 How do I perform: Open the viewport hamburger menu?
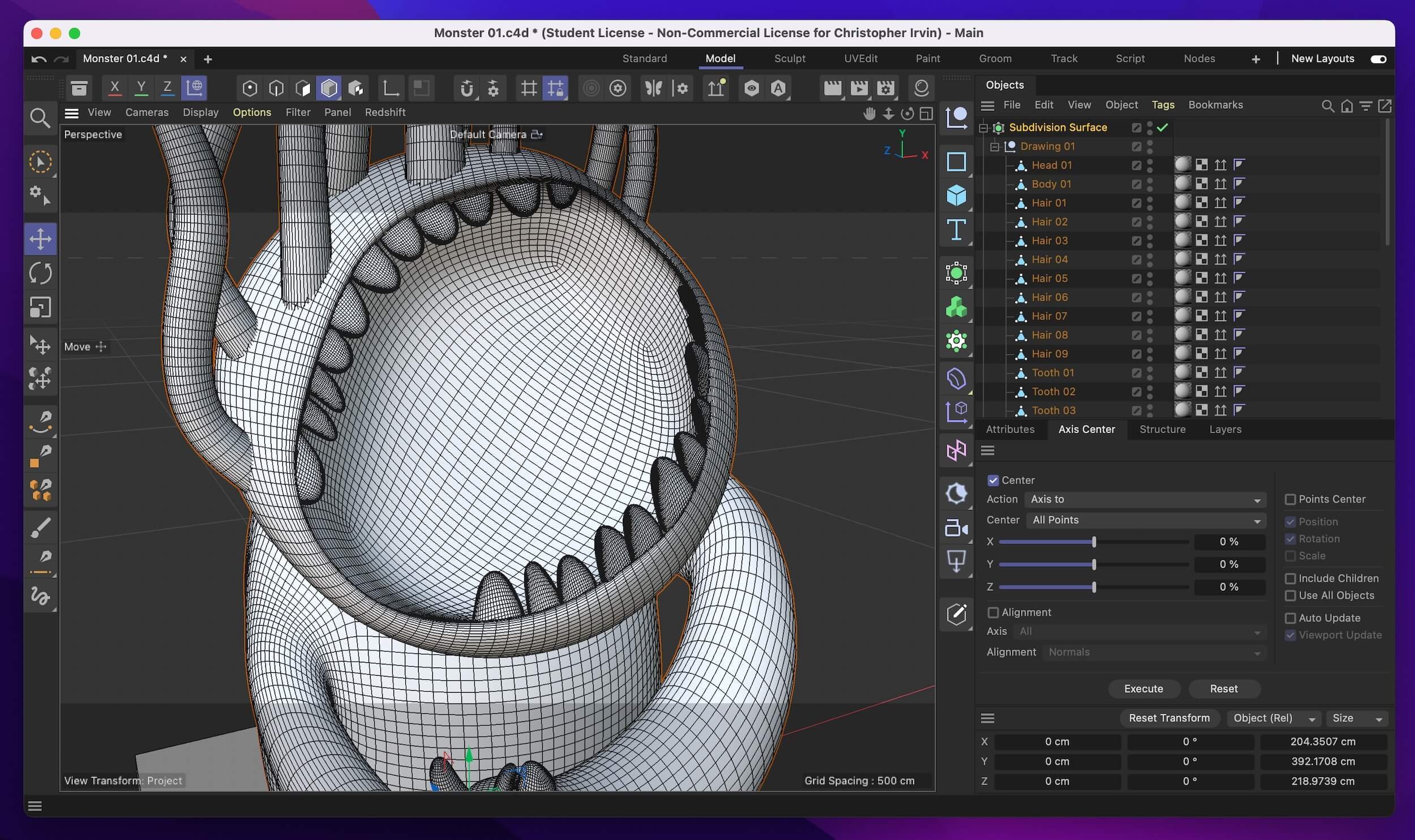tap(71, 113)
